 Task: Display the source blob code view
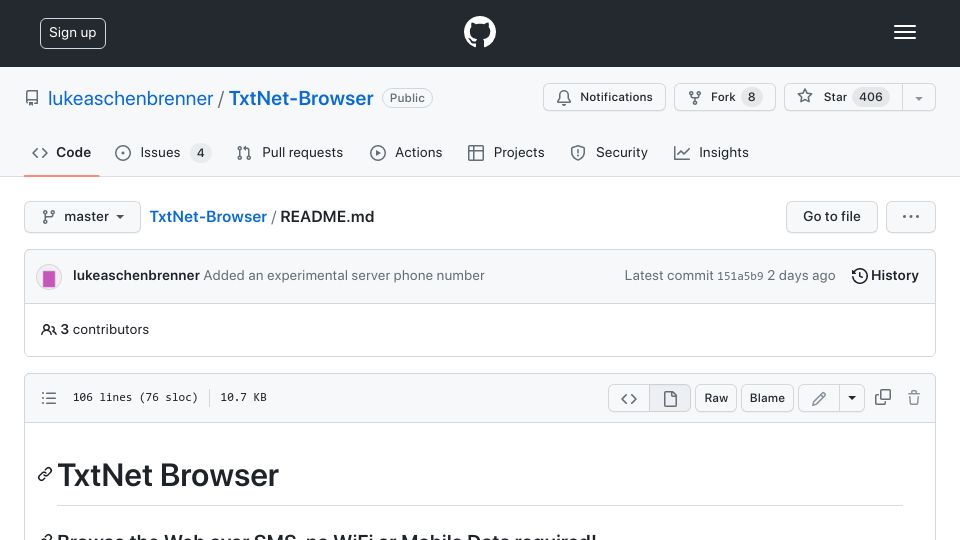click(x=629, y=399)
